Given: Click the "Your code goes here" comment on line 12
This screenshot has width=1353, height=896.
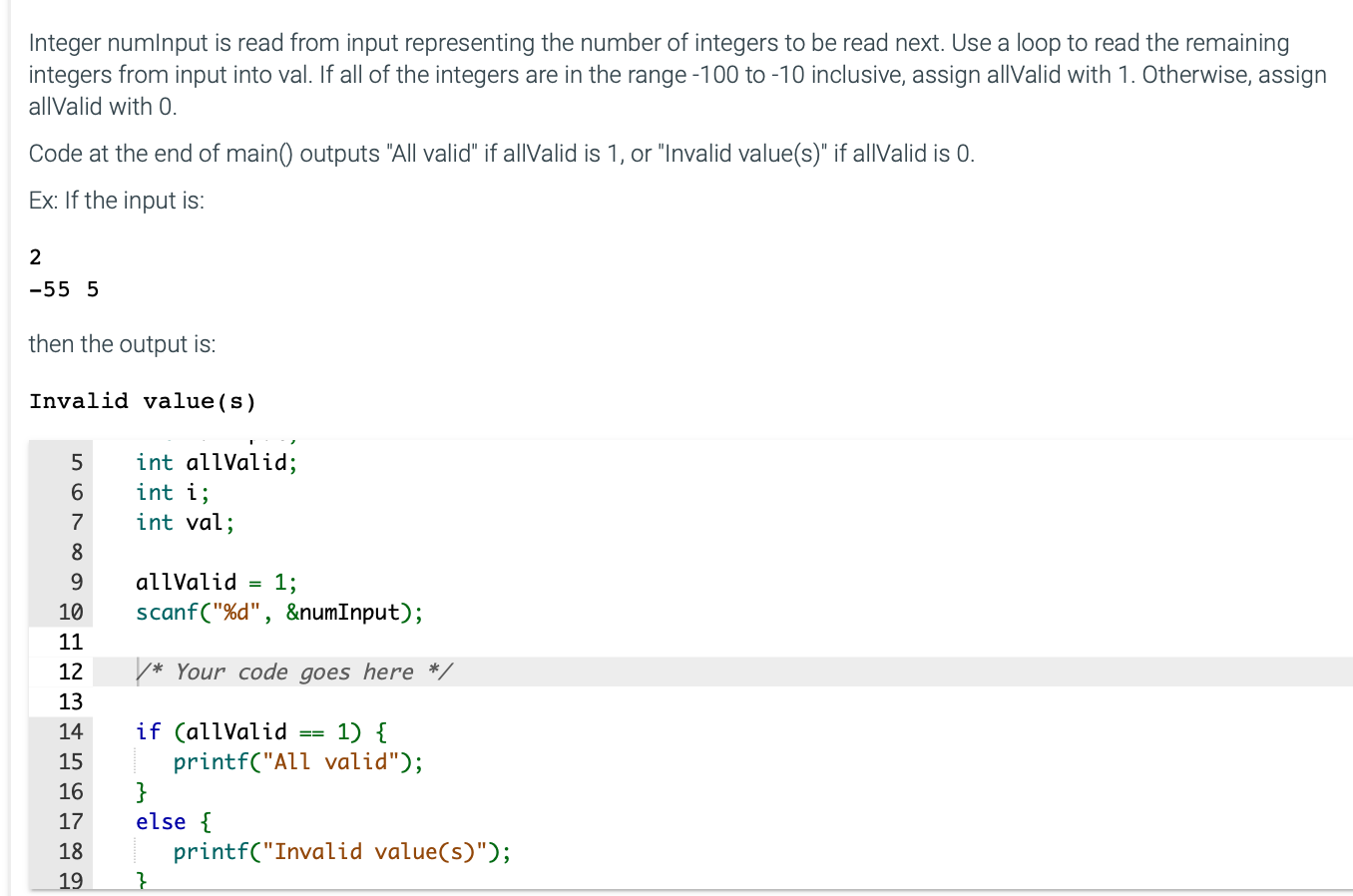Looking at the screenshot, I should [x=294, y=672].
